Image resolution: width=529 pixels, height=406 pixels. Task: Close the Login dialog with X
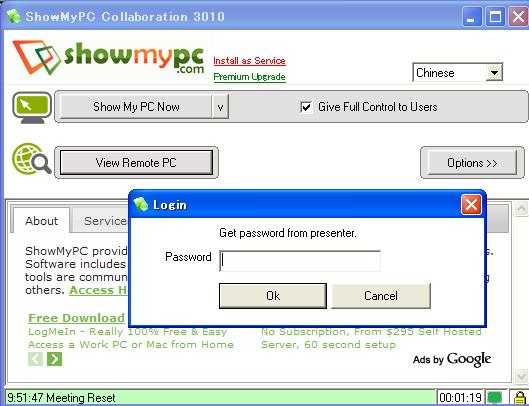(x=471, y=204)
